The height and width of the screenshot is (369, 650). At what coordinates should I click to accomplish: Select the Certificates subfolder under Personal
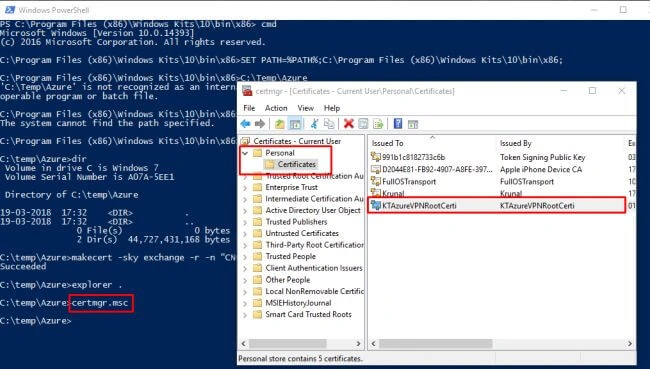(x=297, y=165)
